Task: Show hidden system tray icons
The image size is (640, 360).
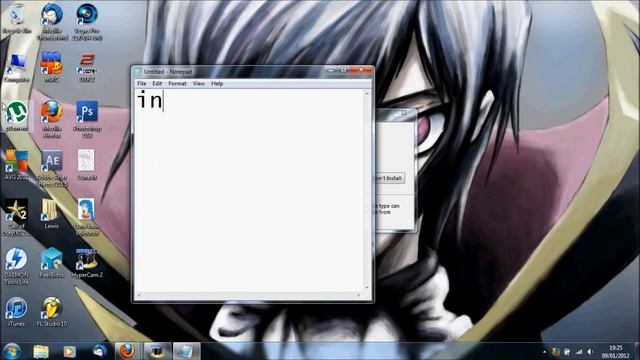Action: point(544,351)
